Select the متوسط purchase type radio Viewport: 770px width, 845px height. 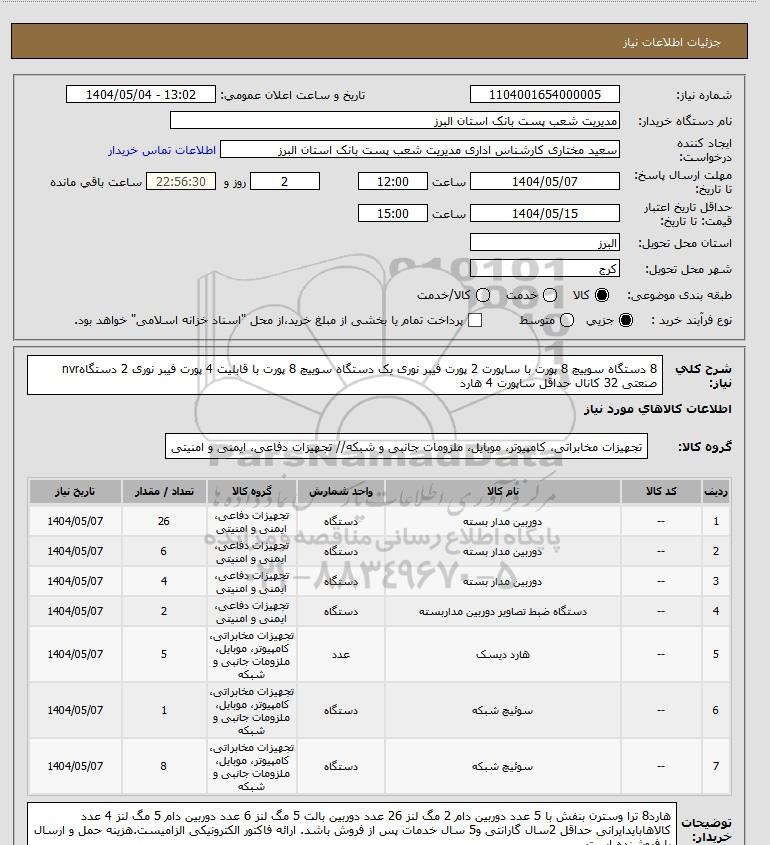click(566, 320)
